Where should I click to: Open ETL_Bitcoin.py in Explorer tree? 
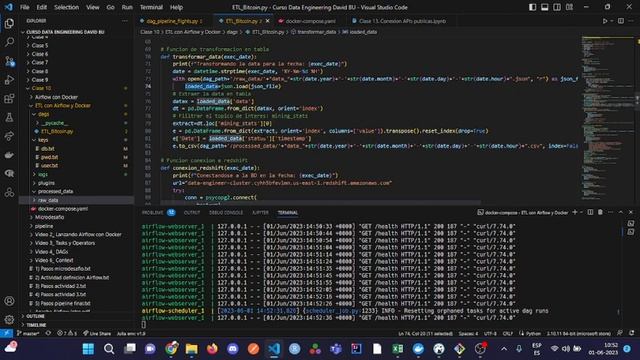(57, 131)
